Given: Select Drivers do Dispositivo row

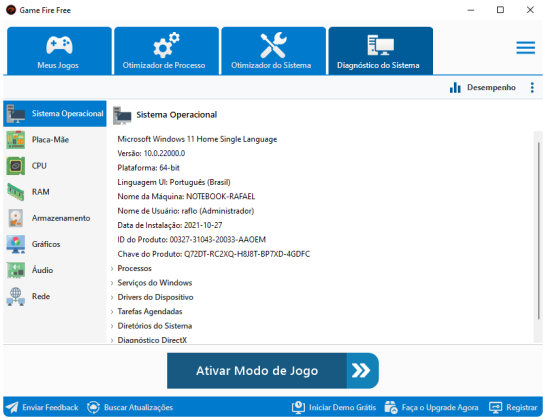Looking at the screenshot, I should click(155, 297).
